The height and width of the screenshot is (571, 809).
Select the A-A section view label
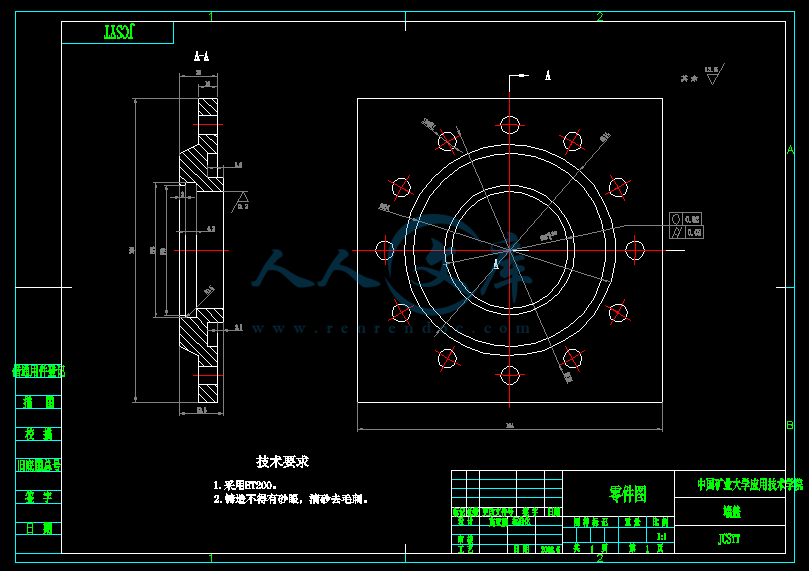pos(202,56)
